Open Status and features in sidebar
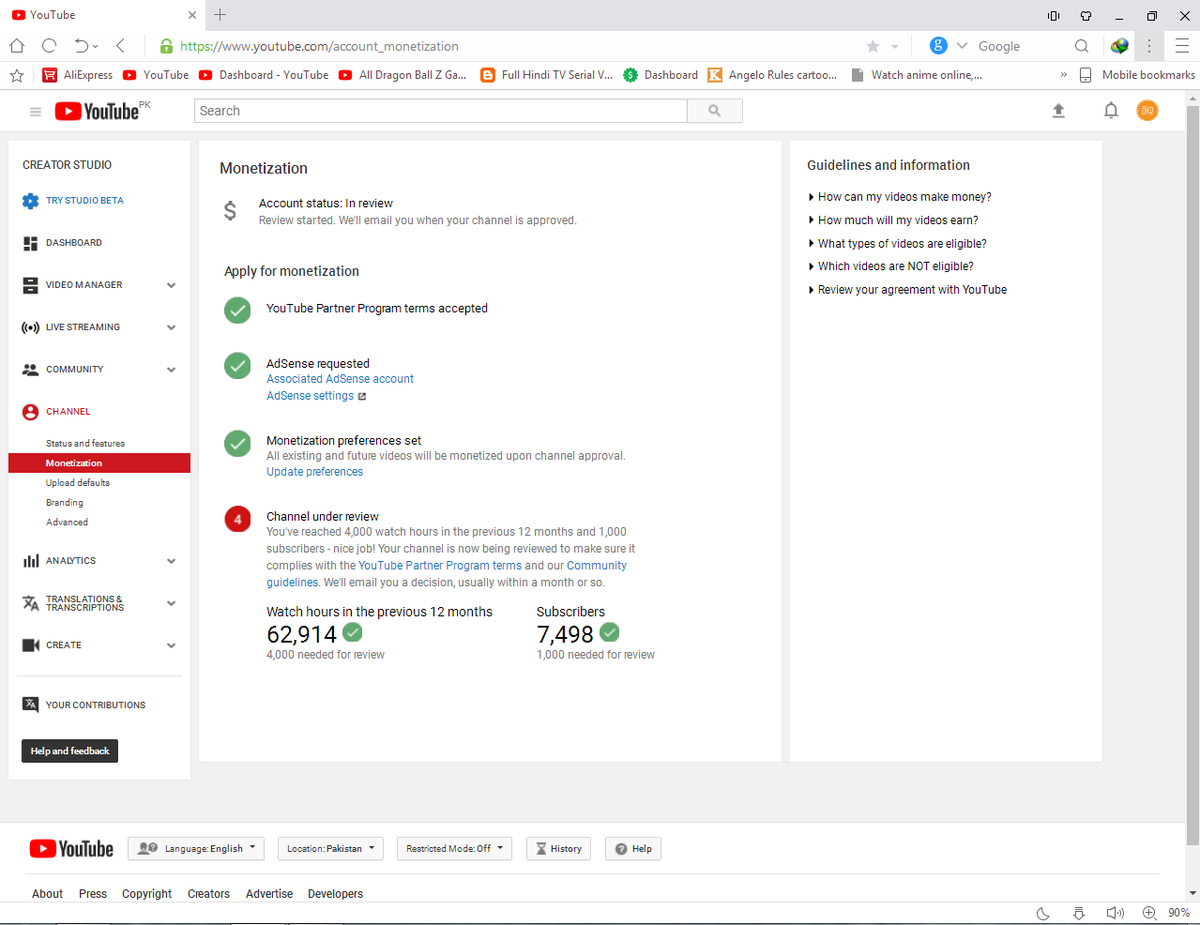This screenshot has width=1200, height=925. (85, 443)
